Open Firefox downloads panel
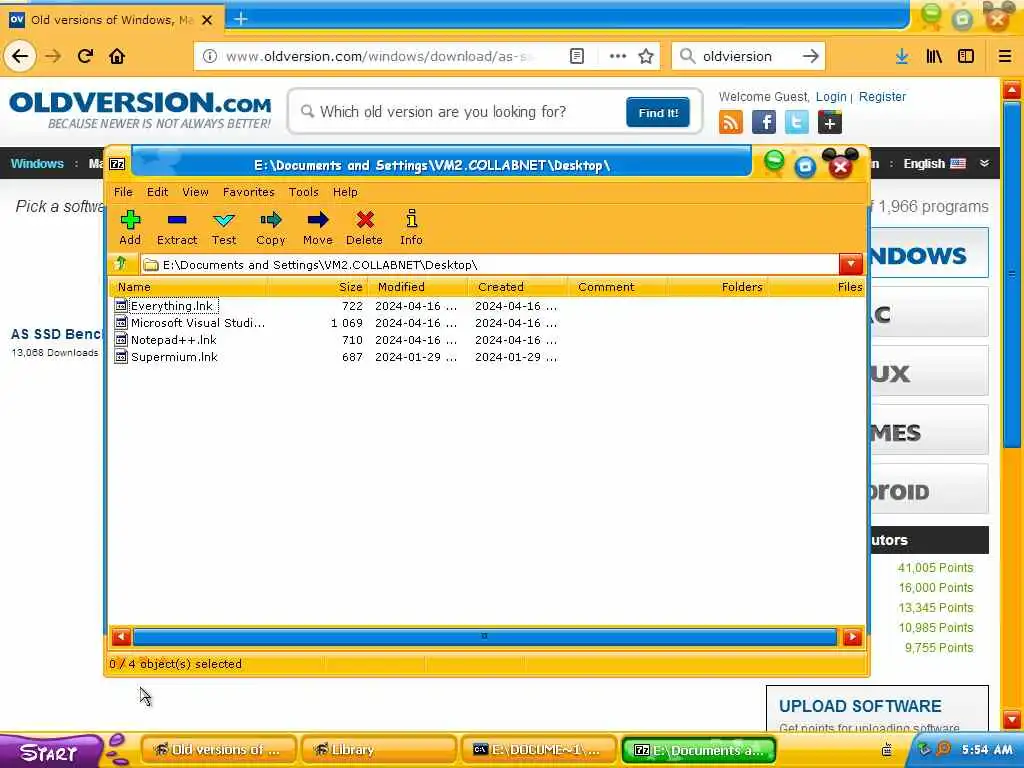The height and width of the screenshot is (768, 1024). [902, 56]
